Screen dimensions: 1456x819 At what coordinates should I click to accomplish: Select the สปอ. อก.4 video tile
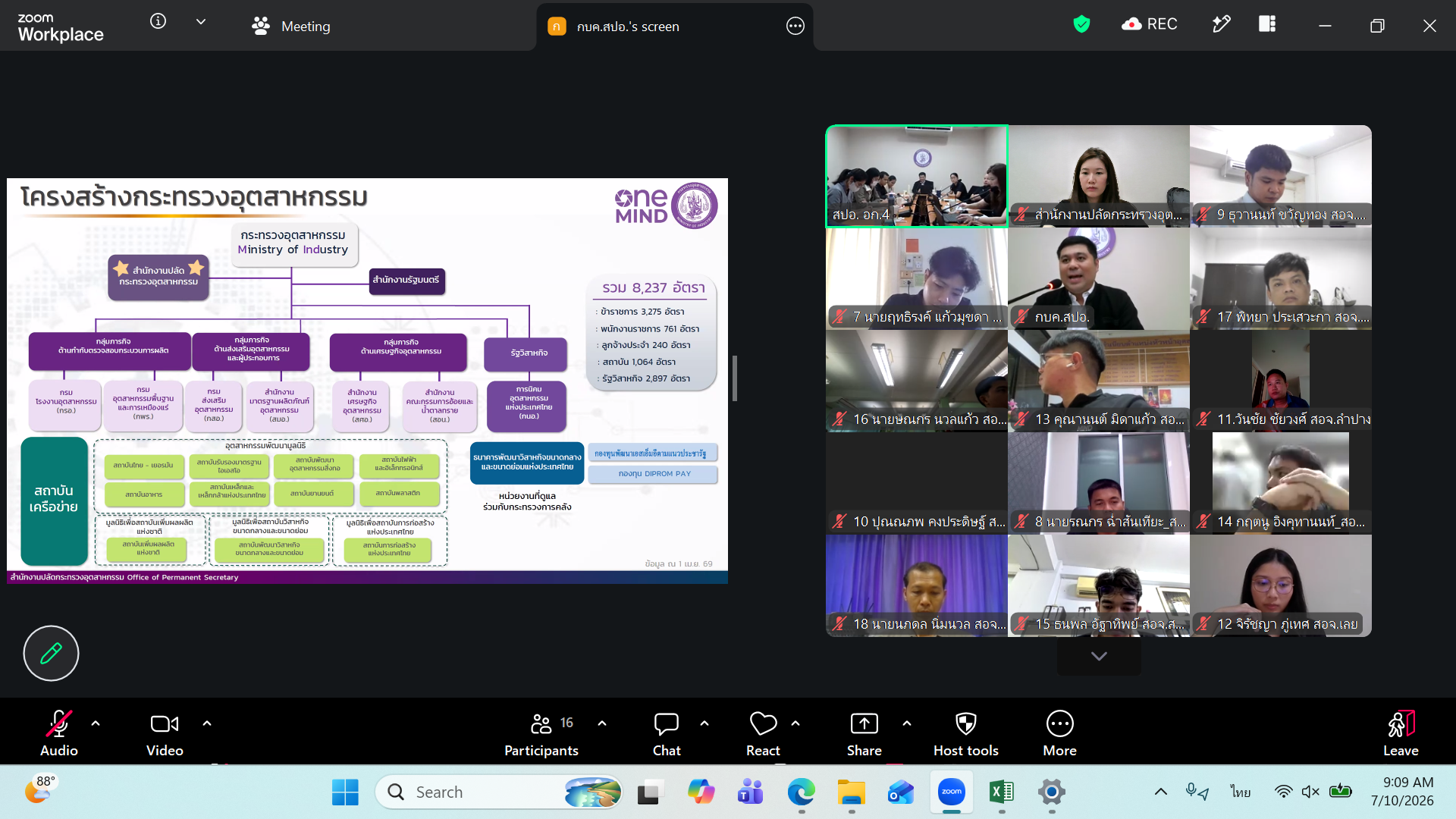917,176
